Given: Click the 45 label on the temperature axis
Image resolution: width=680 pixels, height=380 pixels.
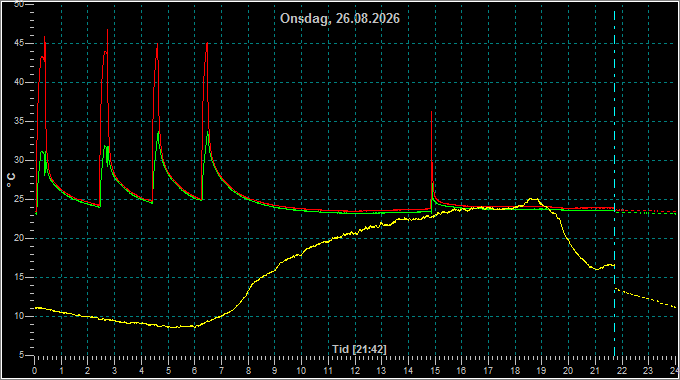Looking at the screenshot, I should click(x=19, y=43).
